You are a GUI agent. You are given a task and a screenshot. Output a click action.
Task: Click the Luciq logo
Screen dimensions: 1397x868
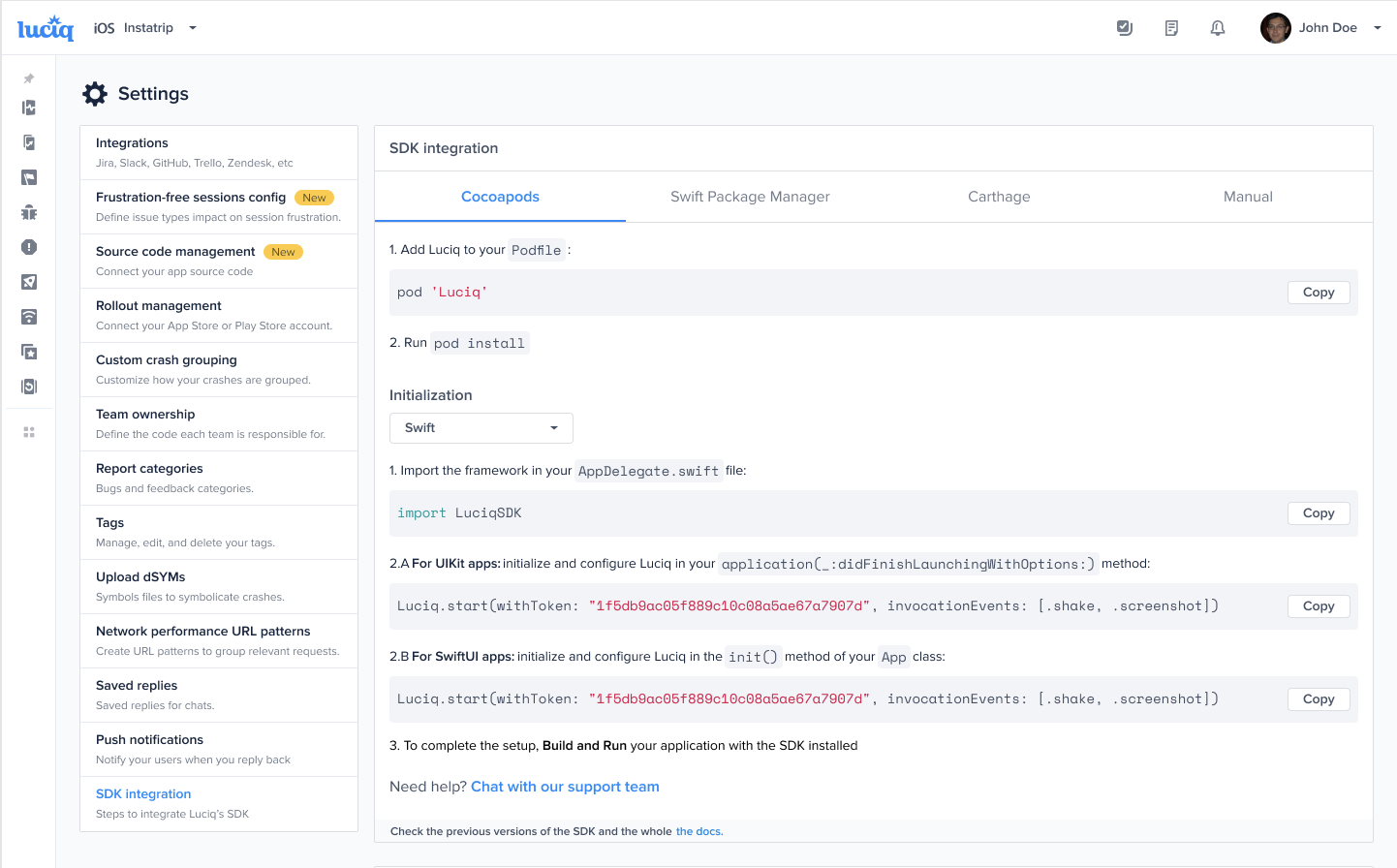(x=46, y=29)
